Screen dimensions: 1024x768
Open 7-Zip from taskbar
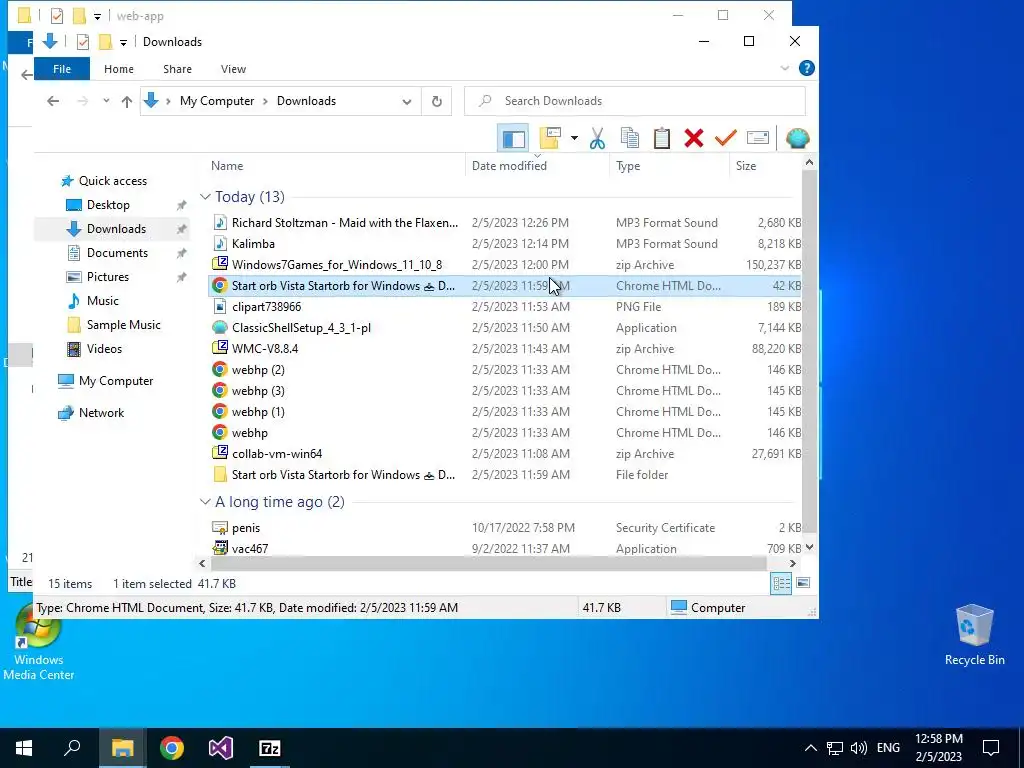(270, 748)
